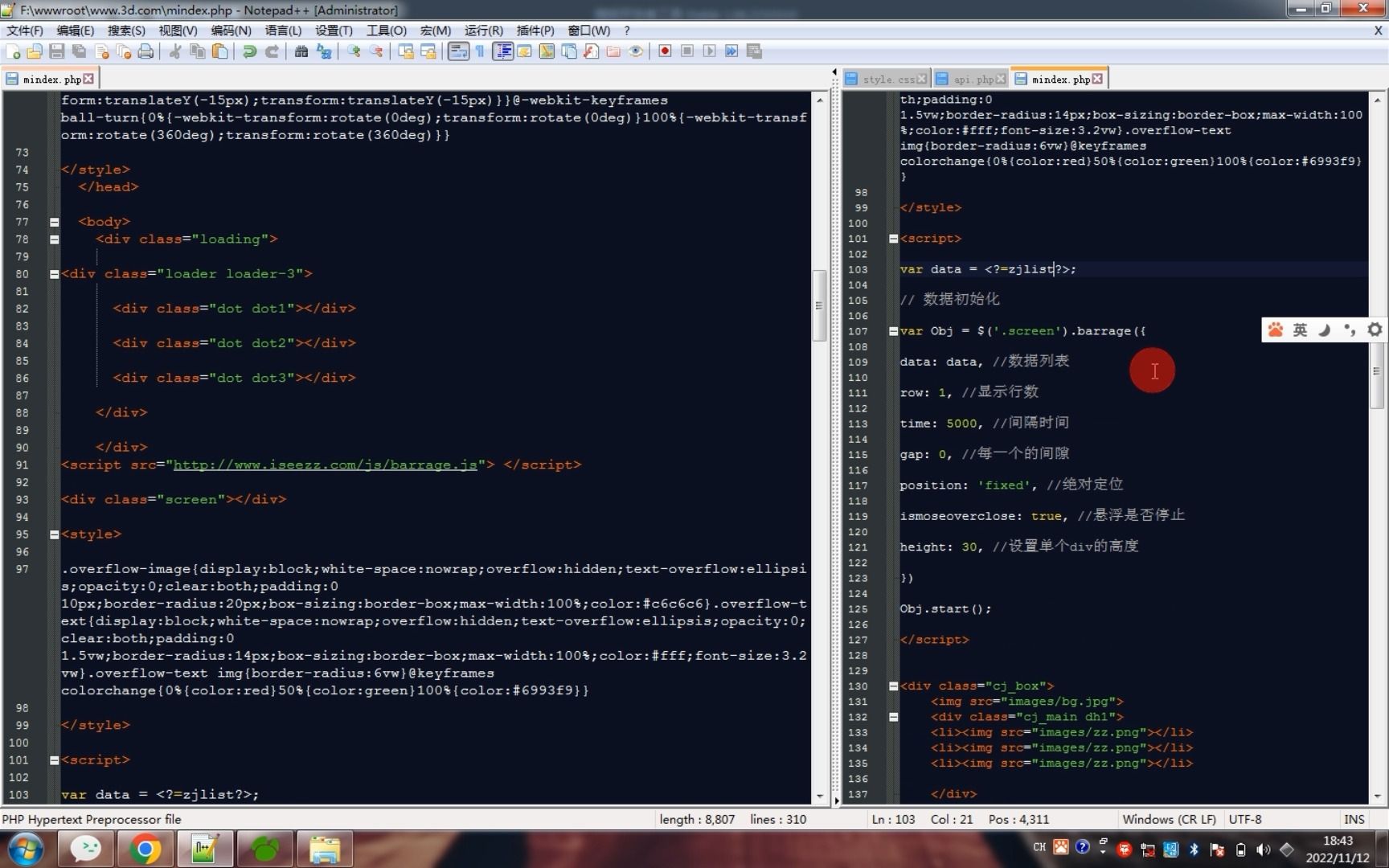Open the 搜索(S) menu
Image resolution: width=1389 pixels, height=868 pixels.
click(x=126, y=31)
